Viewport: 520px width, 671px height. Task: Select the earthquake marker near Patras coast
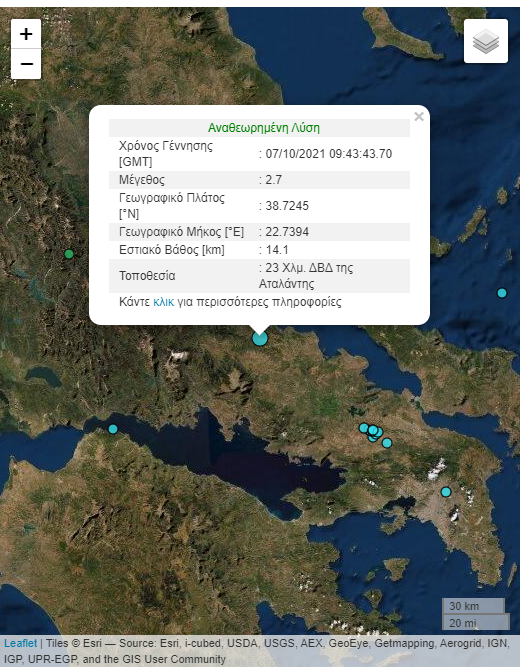pos(113,429)
